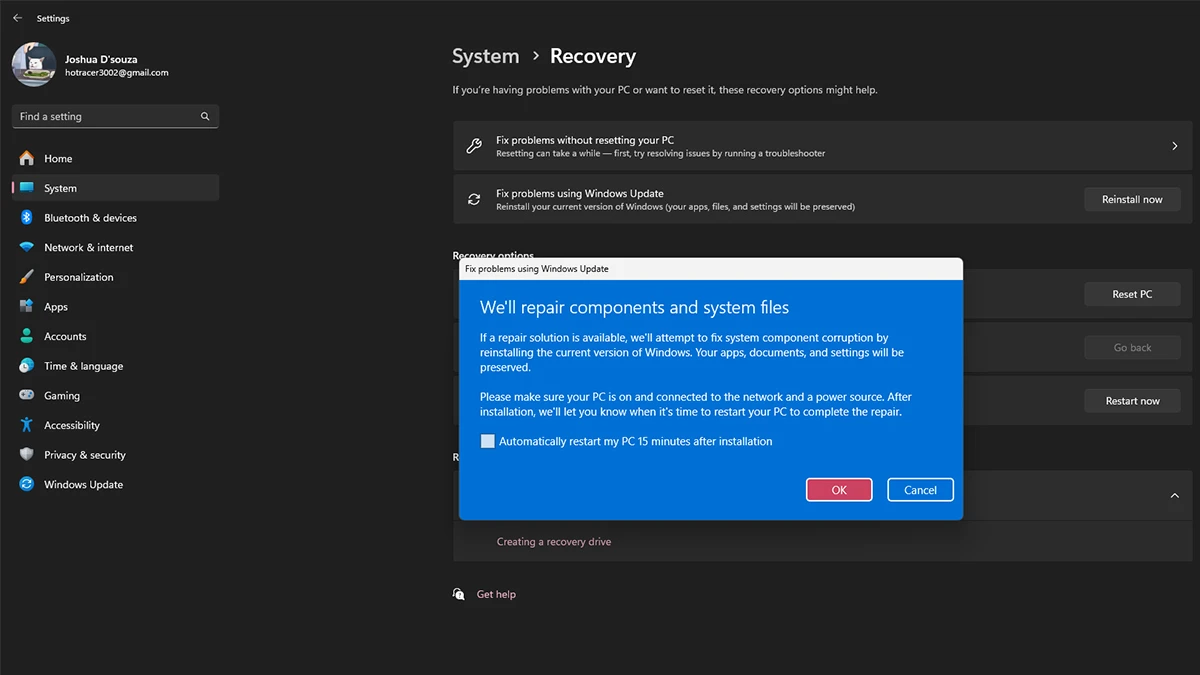Click the Accounts person icon

(x=26, y=336)
